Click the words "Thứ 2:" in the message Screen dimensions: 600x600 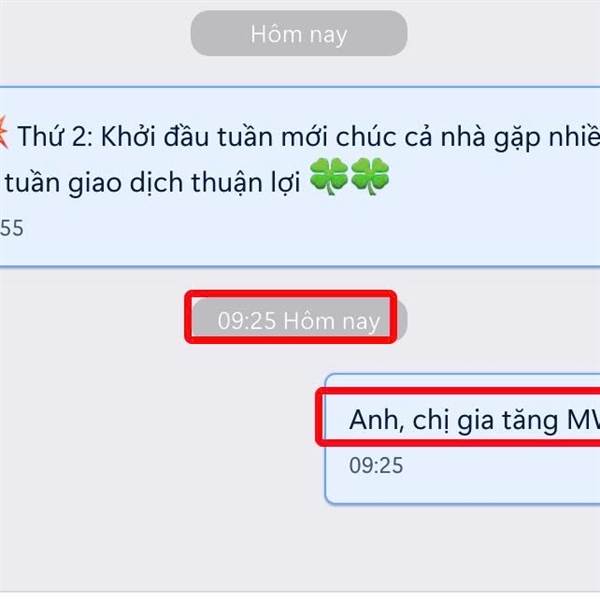[x=55, y=136]
